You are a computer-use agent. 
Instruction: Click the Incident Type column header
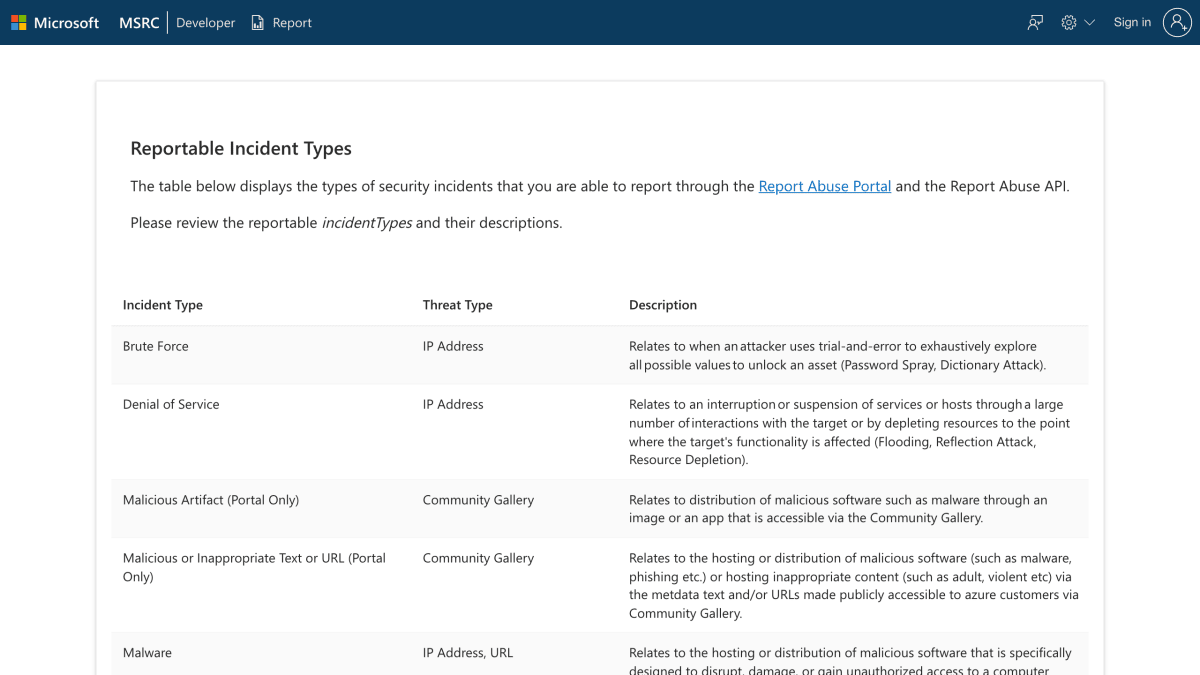[163, 305]
